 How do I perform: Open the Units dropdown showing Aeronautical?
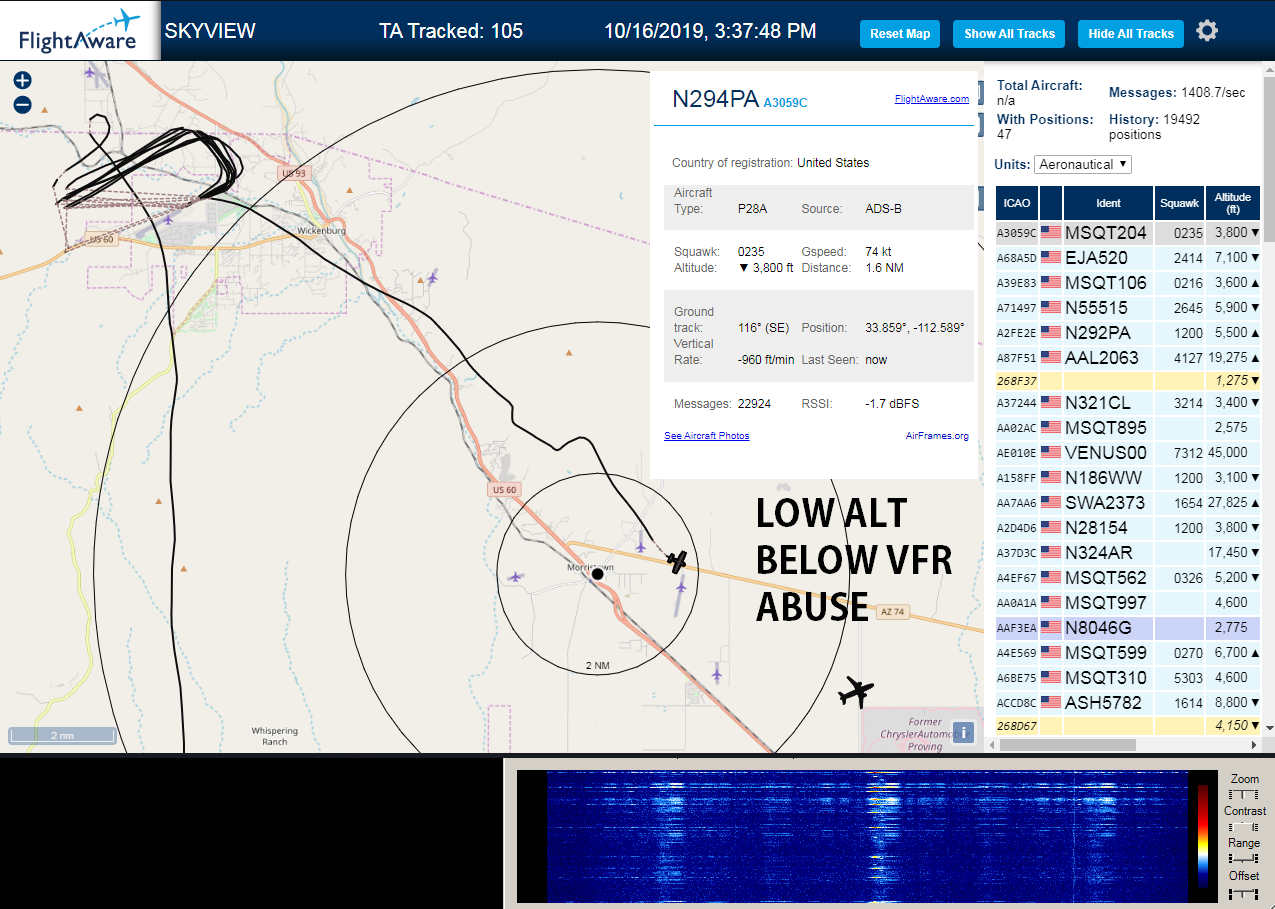1083,164
